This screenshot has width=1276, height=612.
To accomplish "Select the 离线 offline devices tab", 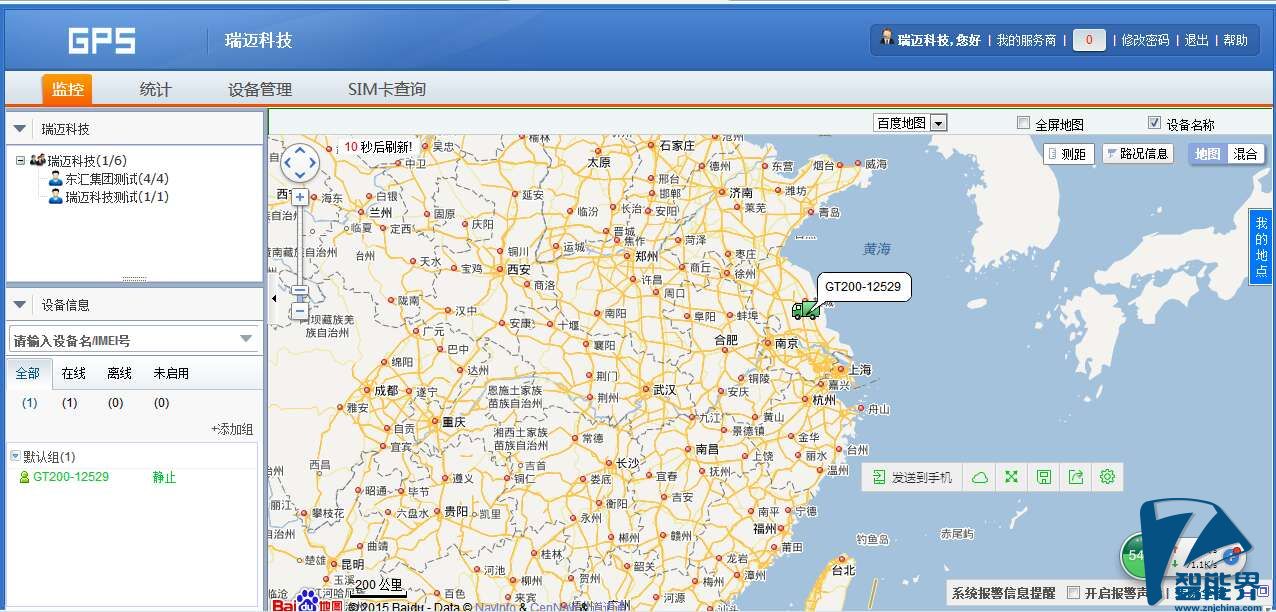I will click(x=120, y=373).
